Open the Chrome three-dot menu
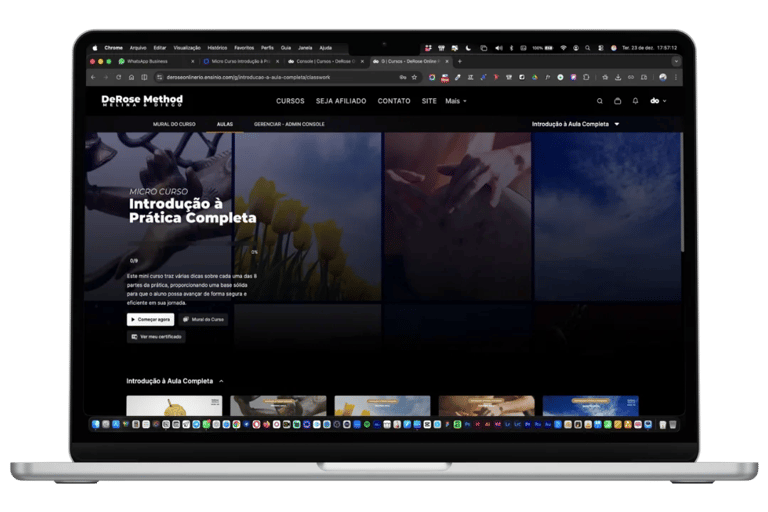768x512 pixels. [x=676, y=77]
